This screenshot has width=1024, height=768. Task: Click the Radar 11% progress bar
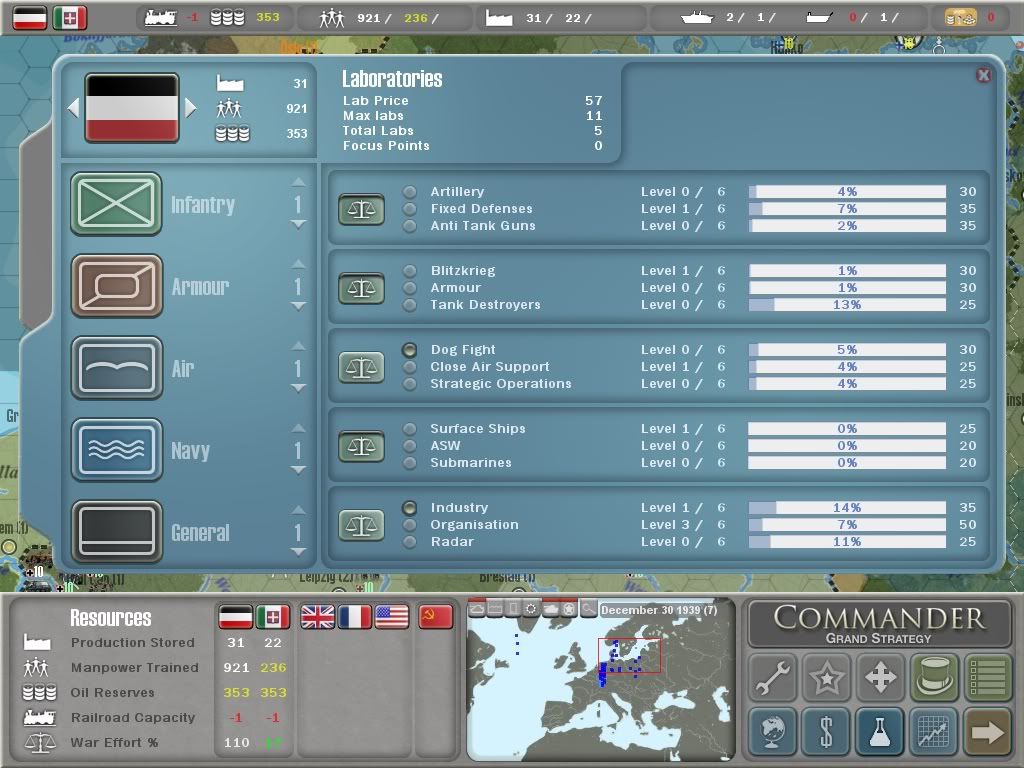click(847, 542)
